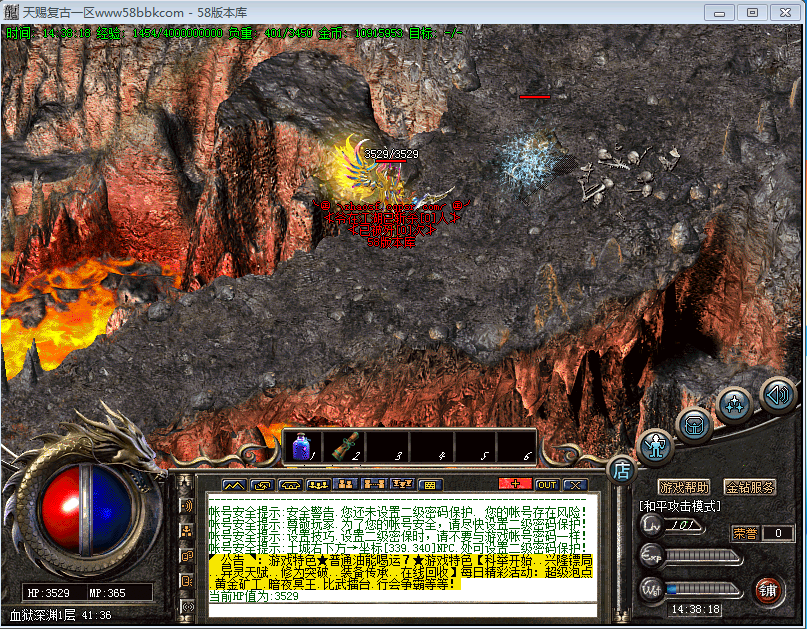Click the chat input field below the messages
The width and height of the screenshot is (807, 629).
[x=402, y=609]
